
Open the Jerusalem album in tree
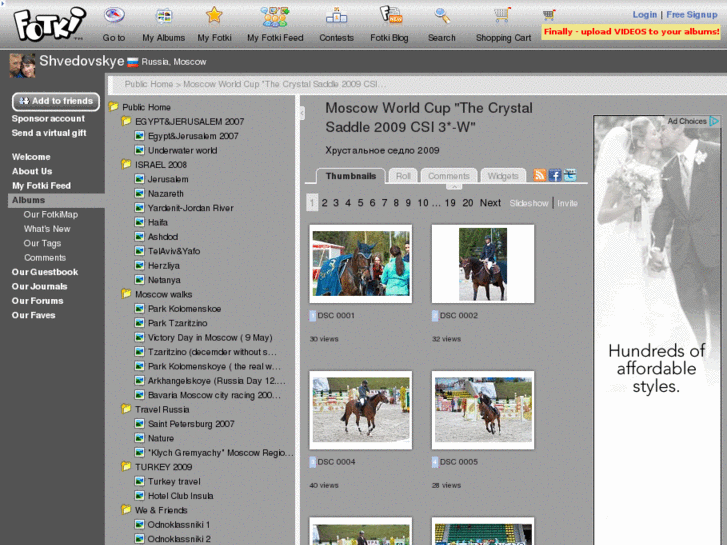[168, 179]
